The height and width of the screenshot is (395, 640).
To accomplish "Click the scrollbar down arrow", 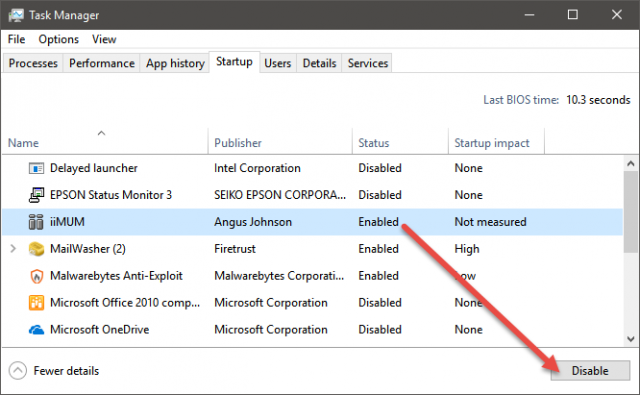I will 631,339.
